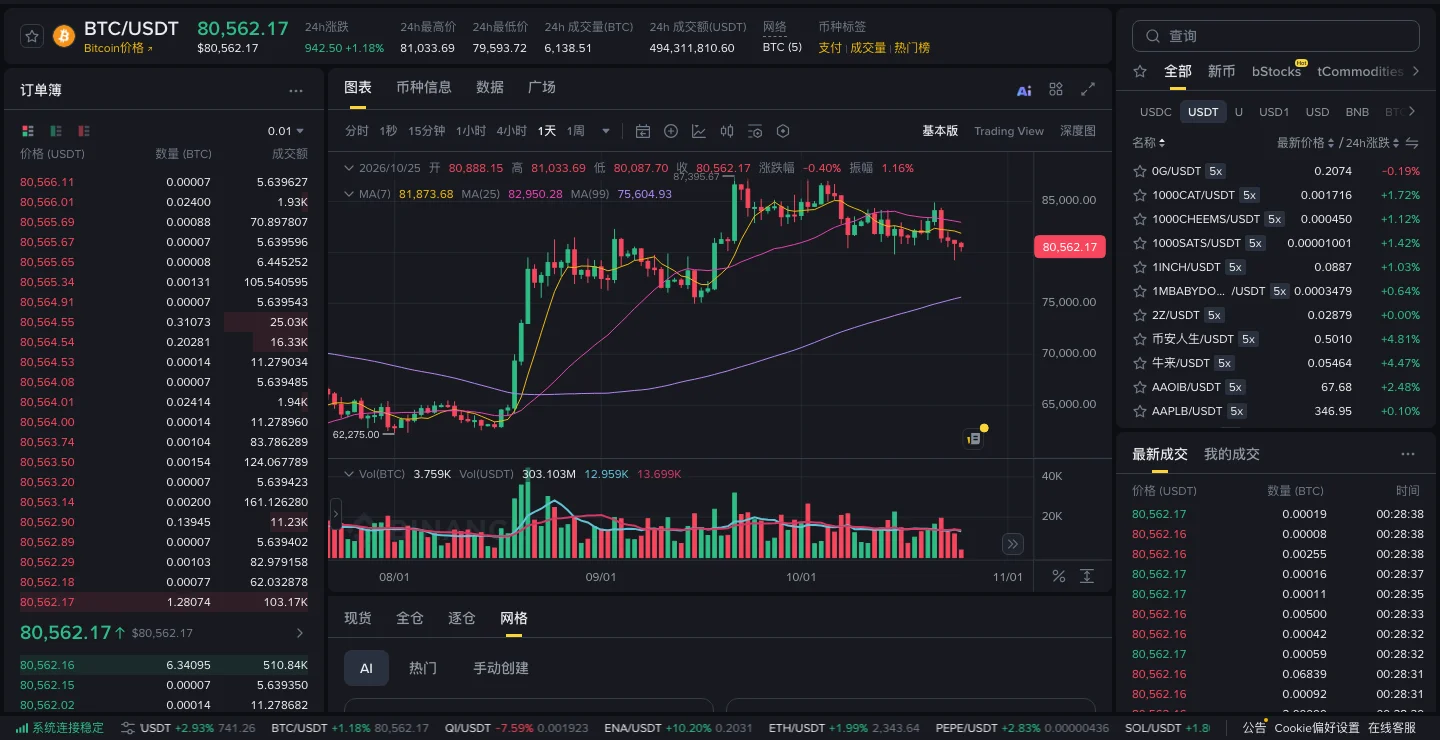Open Cookie偏好设置 in footer

tap(1317, 728)
